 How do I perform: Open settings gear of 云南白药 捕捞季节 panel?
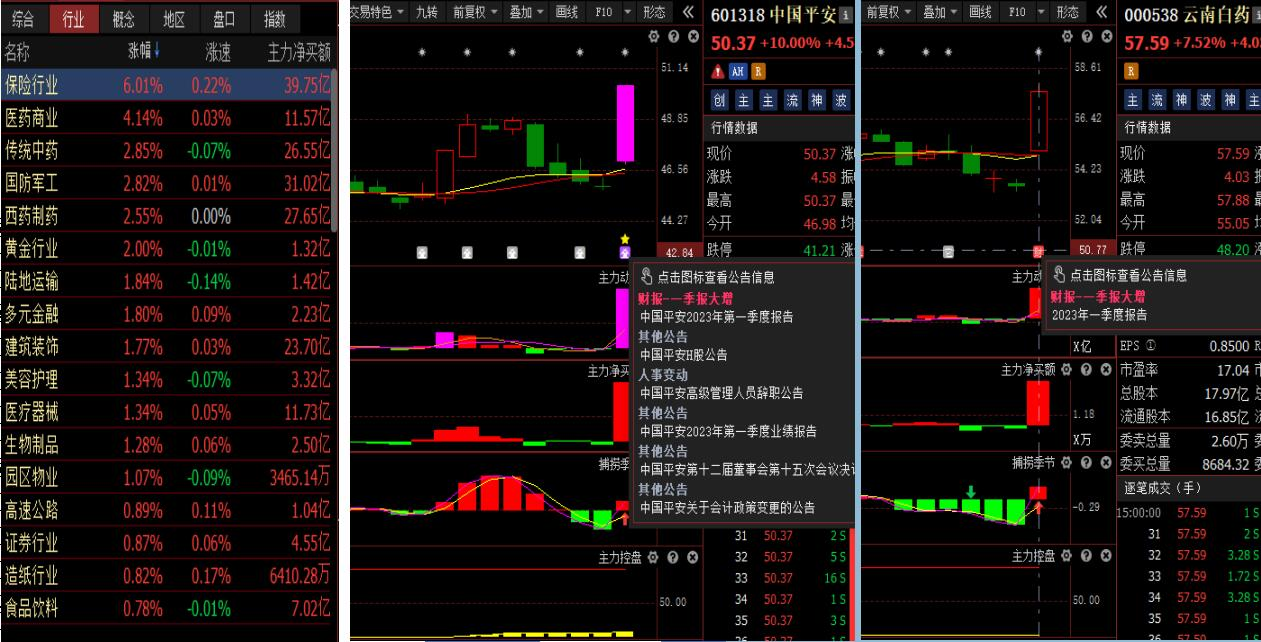point(1069,462)
